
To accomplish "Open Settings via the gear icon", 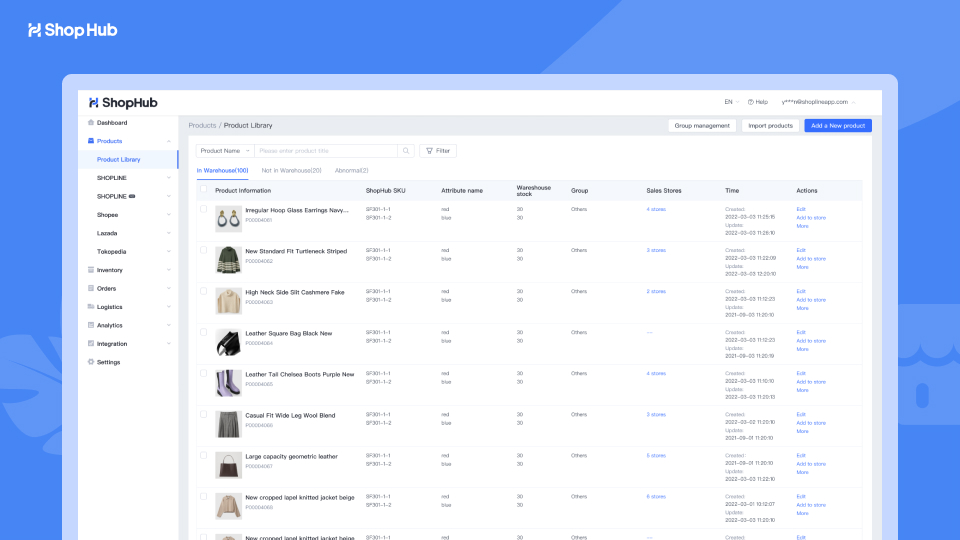I will tap(91, 362).
